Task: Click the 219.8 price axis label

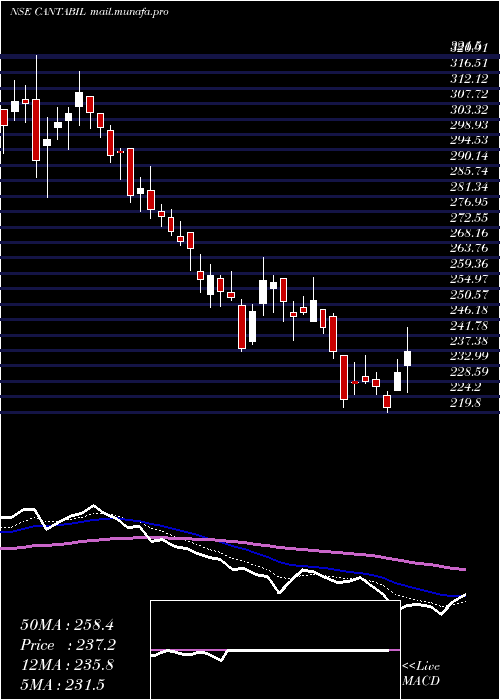Action: [x=466, y=402]
